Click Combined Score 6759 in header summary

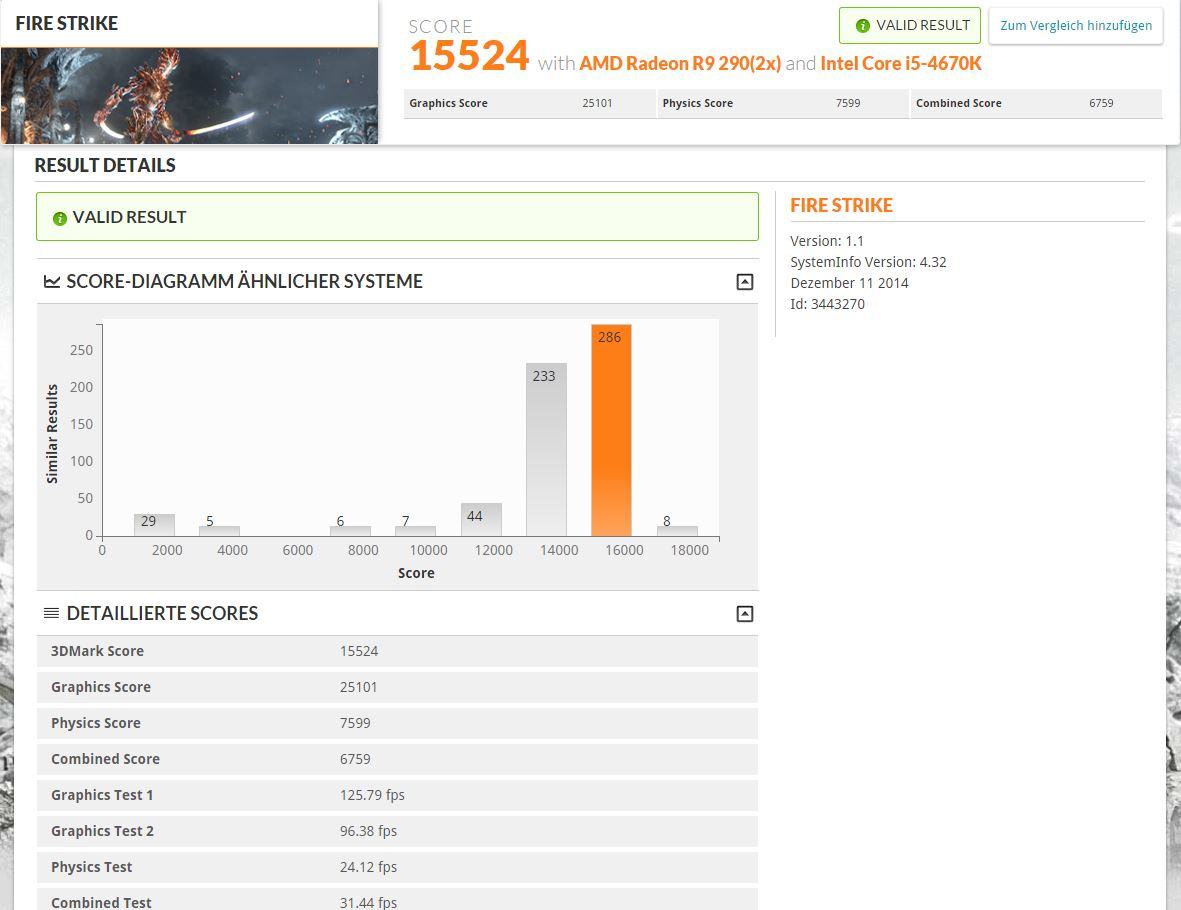click(x=1036, y=103)
